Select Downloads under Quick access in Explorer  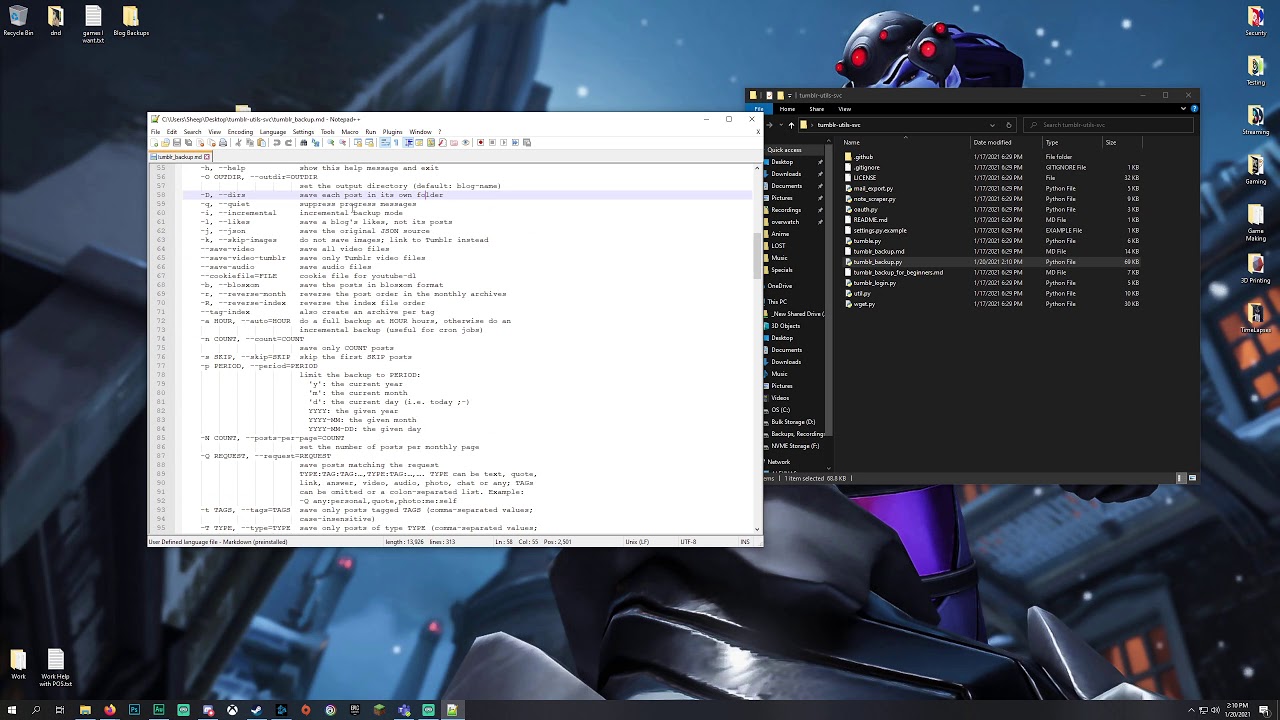click(x=785, y=174)
